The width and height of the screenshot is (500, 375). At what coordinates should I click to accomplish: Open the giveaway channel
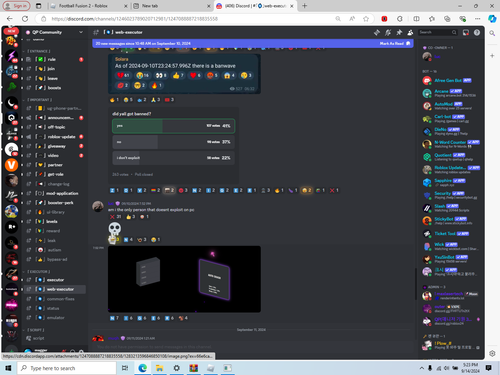[54, 146]
